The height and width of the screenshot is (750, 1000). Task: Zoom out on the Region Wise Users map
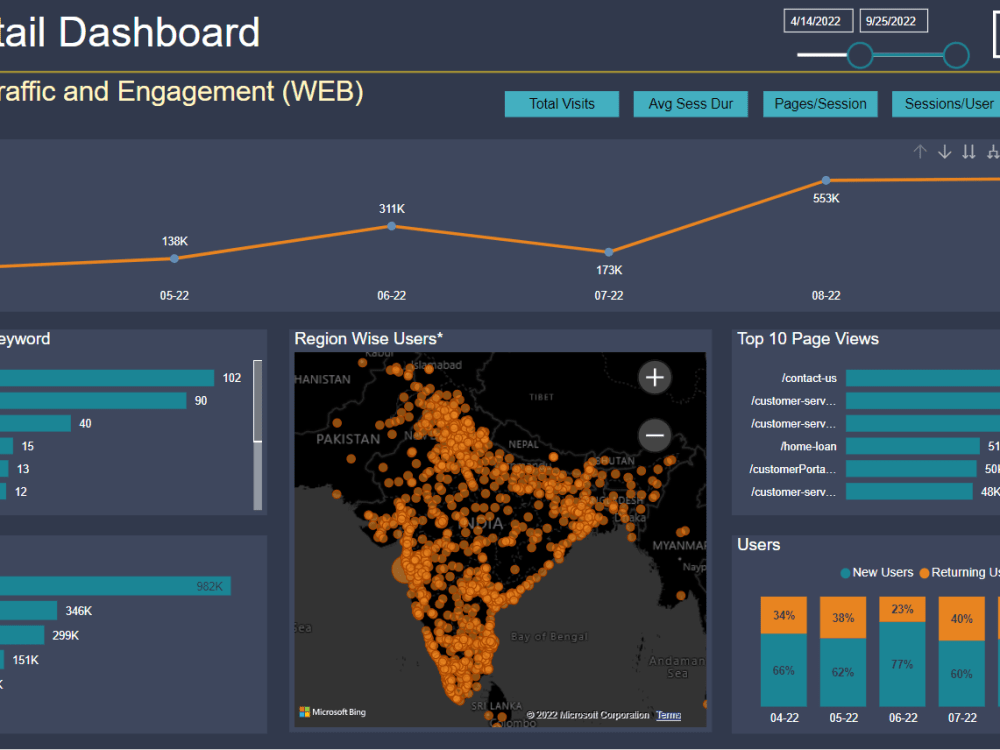[x=654, y=435]
